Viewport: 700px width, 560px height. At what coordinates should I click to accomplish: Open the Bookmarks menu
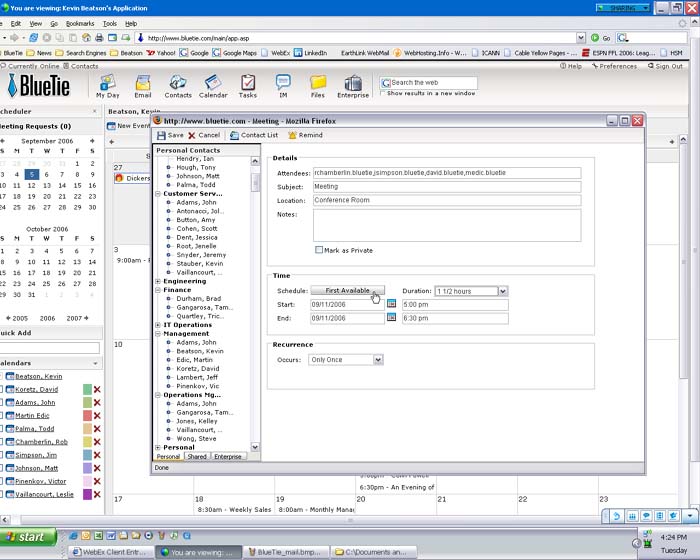(80, 24)
